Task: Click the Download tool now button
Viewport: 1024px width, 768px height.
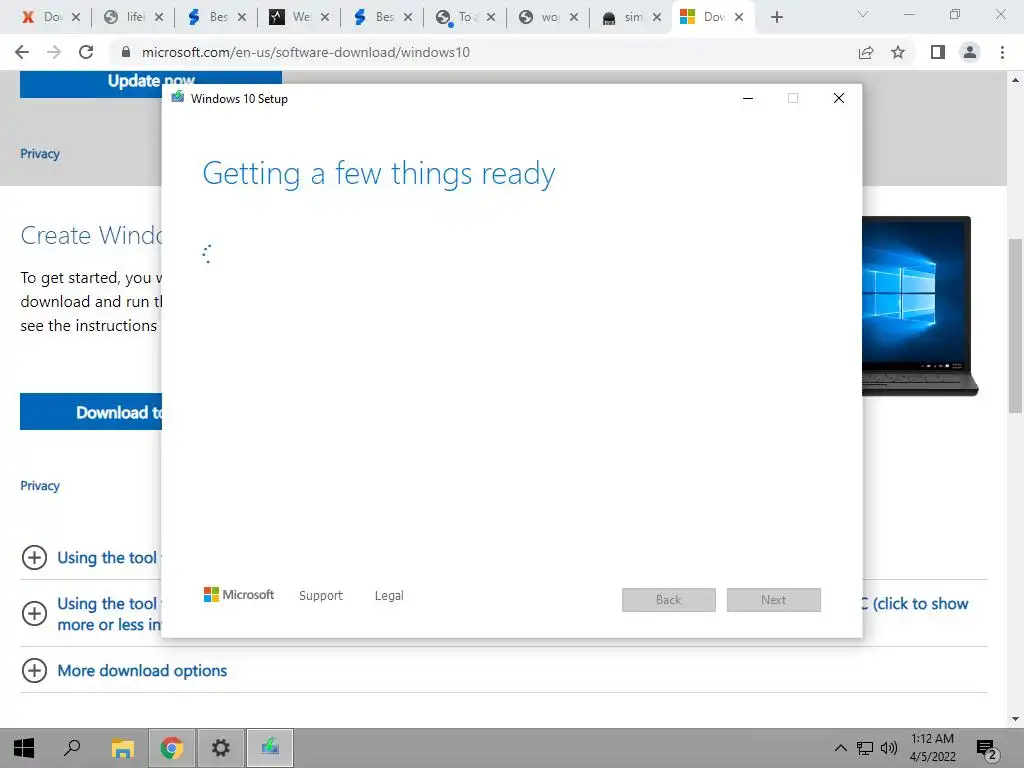Action: point(91,412)
